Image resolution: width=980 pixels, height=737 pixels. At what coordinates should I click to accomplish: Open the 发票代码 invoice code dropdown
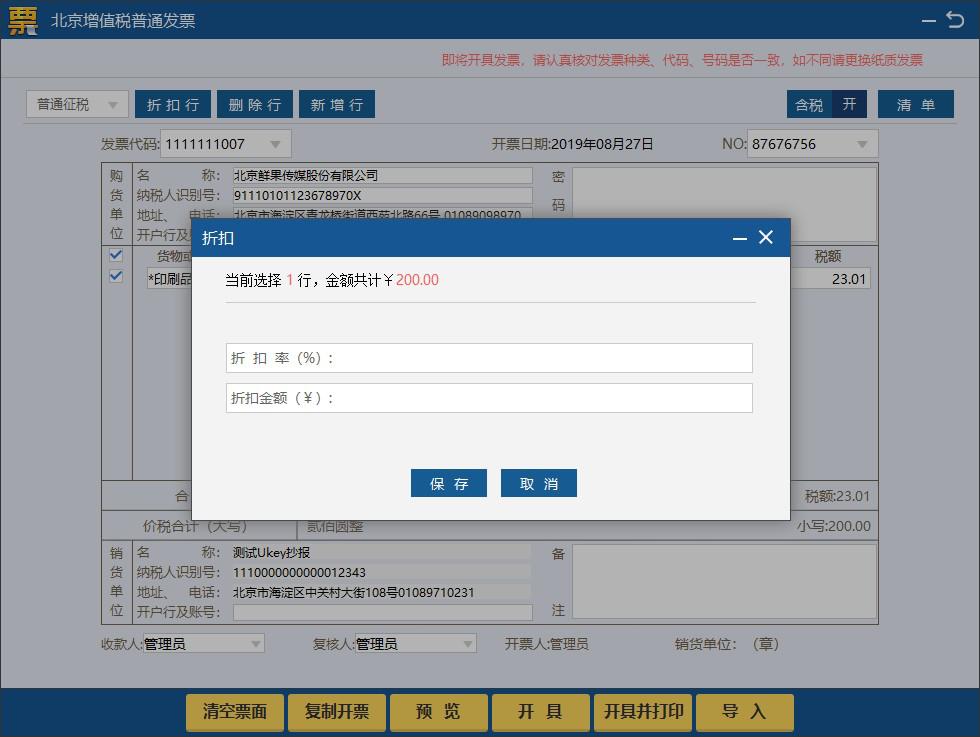click(277, 144)
